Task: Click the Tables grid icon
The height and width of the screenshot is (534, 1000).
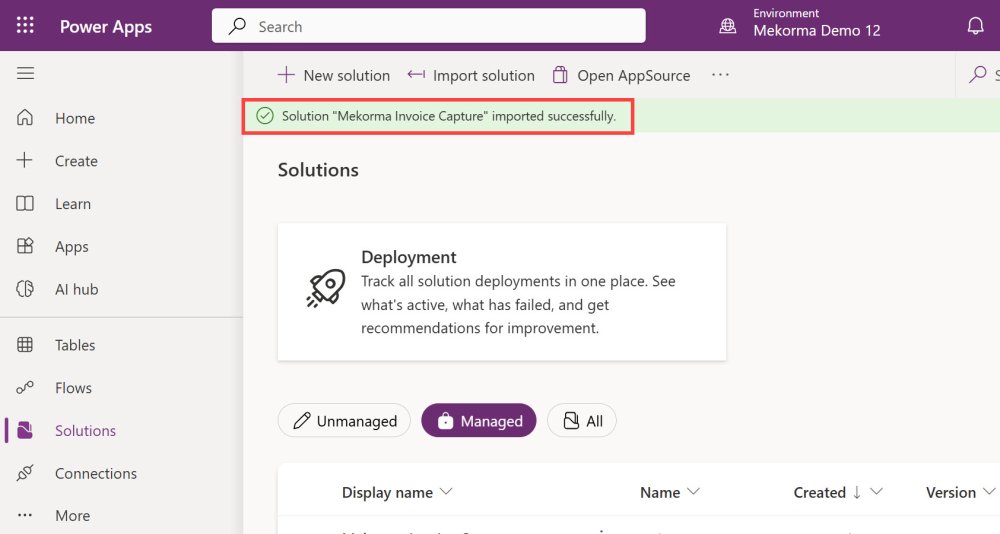Action: tap(25, 345)
